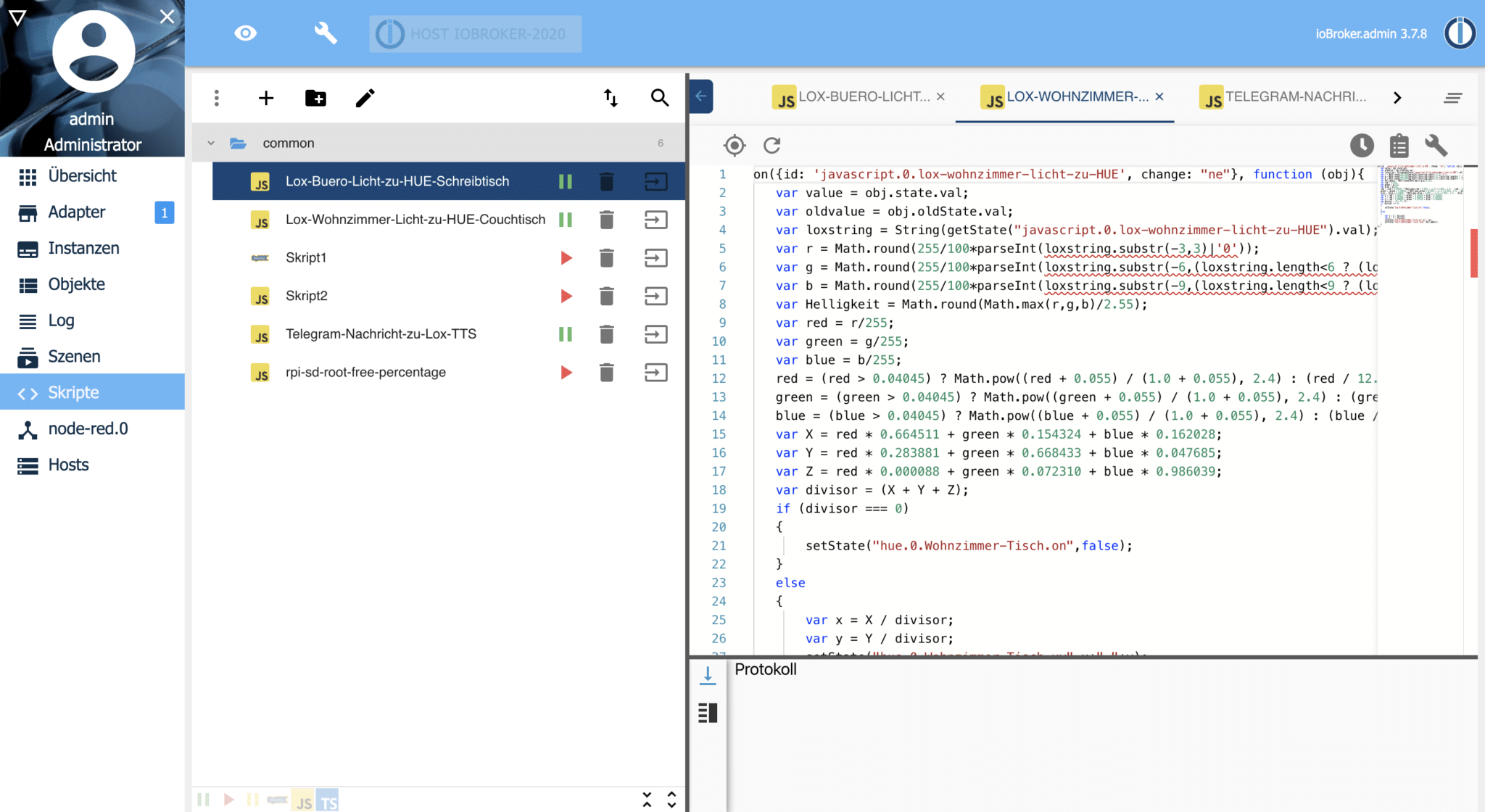
Task: Open rpi-sd-root-free-percentage via its arrow icon
Action: [655, 373]
